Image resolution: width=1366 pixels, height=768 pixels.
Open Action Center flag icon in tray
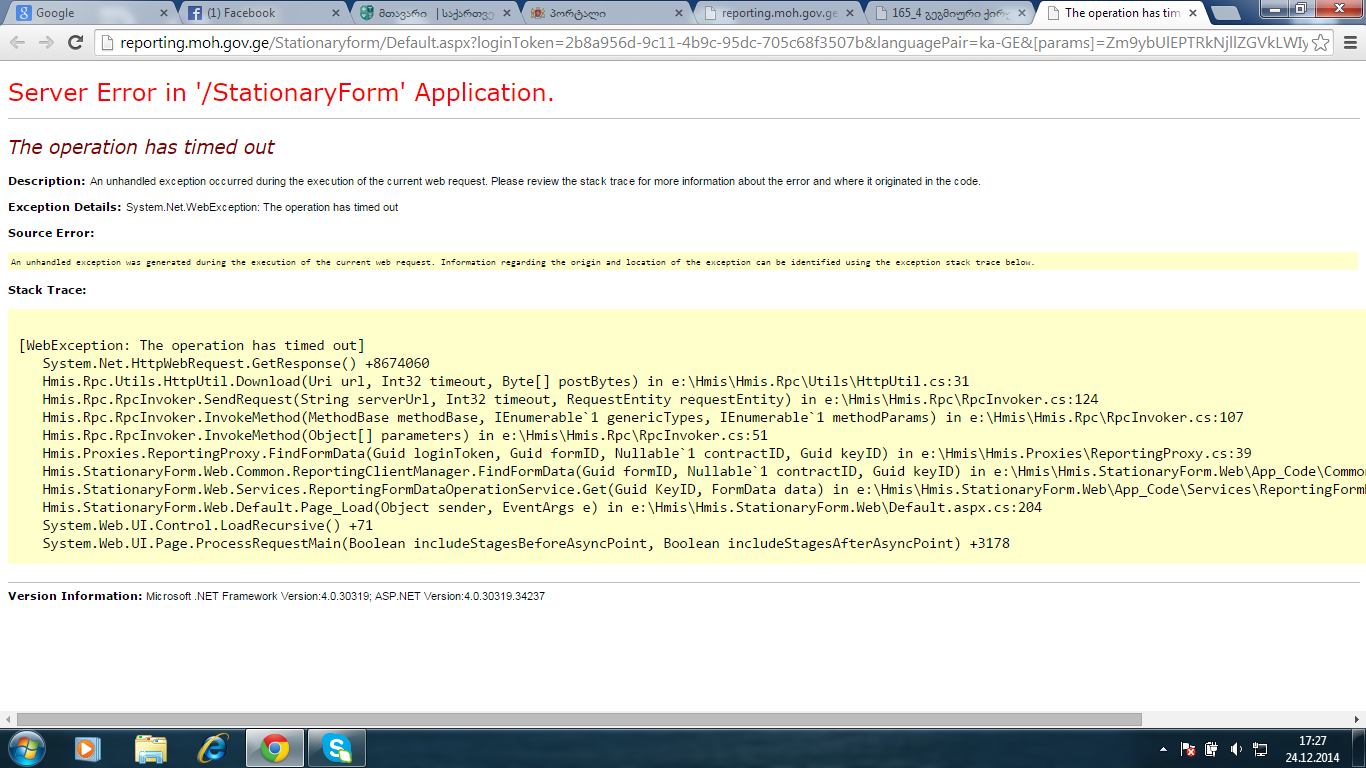point(1188,749)
